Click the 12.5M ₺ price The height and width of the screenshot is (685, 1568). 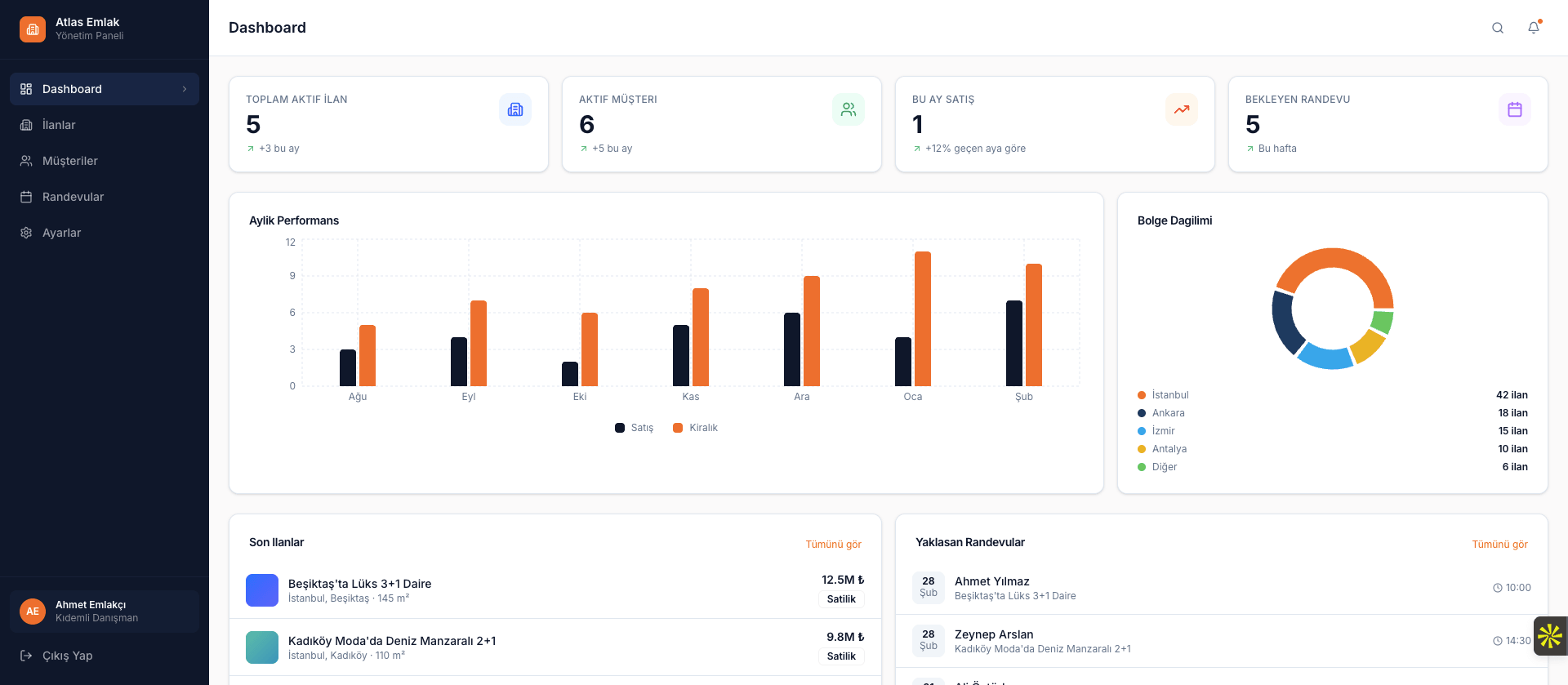click(843, 580)
